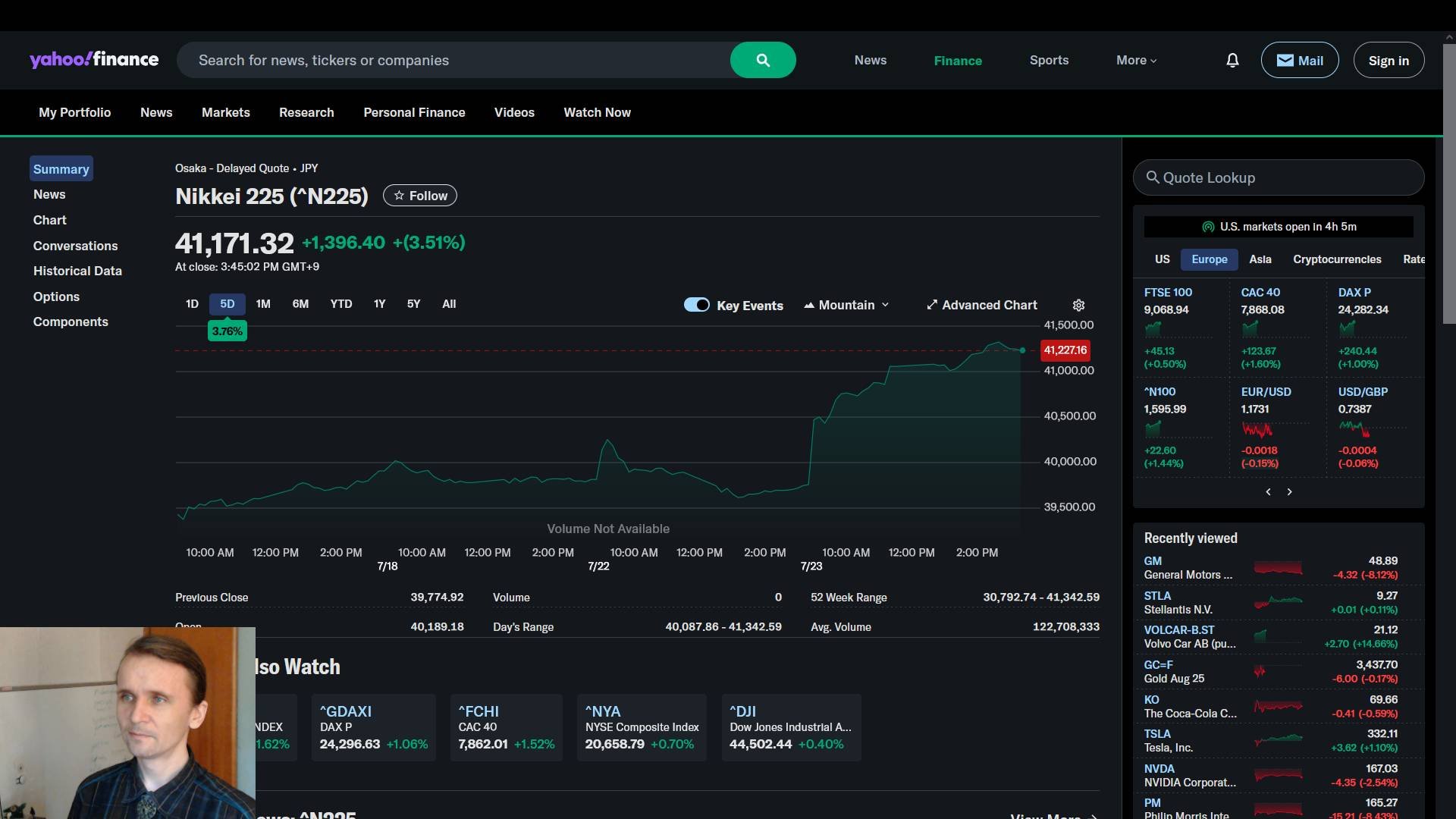Open the Personal Finance menu
Image resolution: width=1456 pixels, height=819 pixels.
[x=414, y=112]
